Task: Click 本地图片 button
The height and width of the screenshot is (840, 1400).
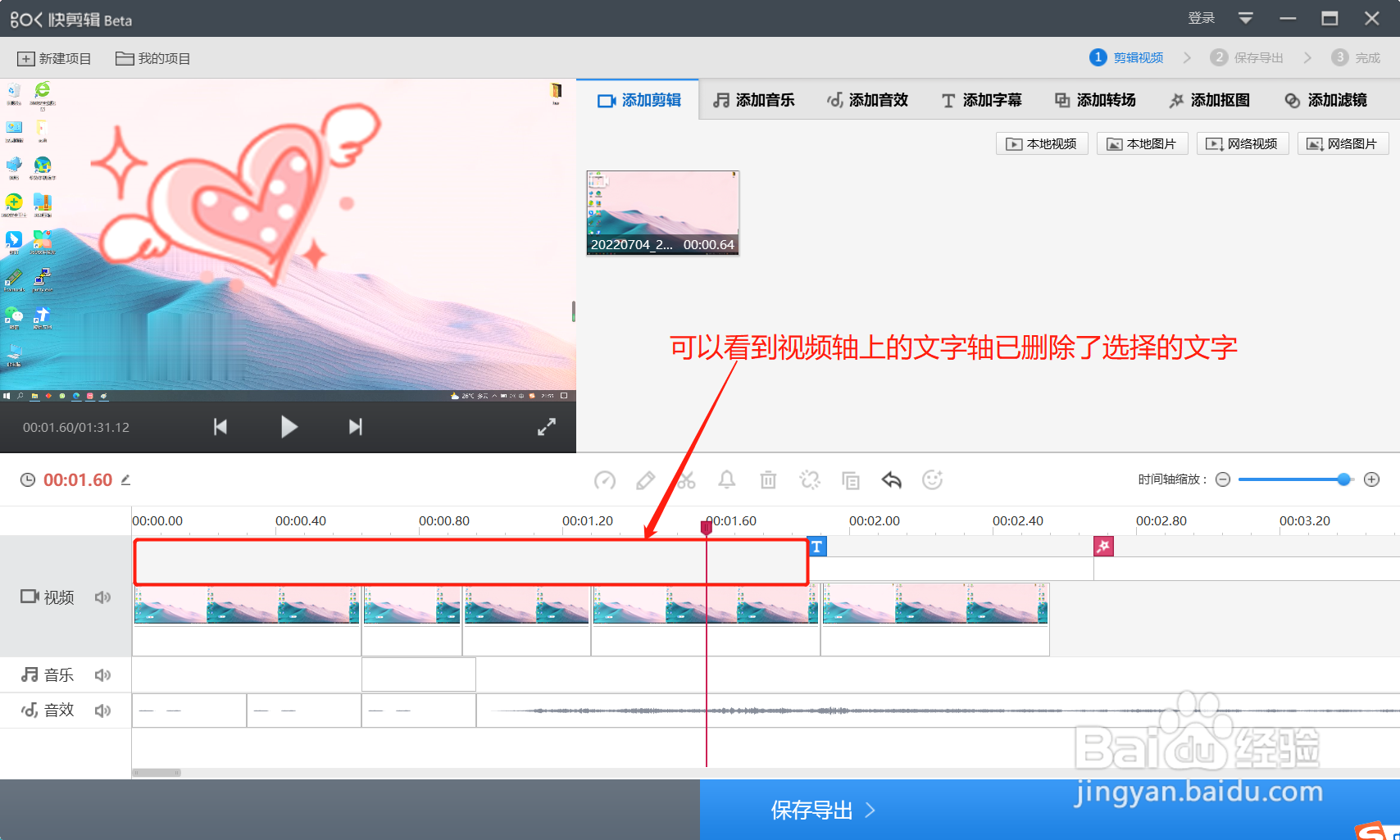Action: point(1142,143)
